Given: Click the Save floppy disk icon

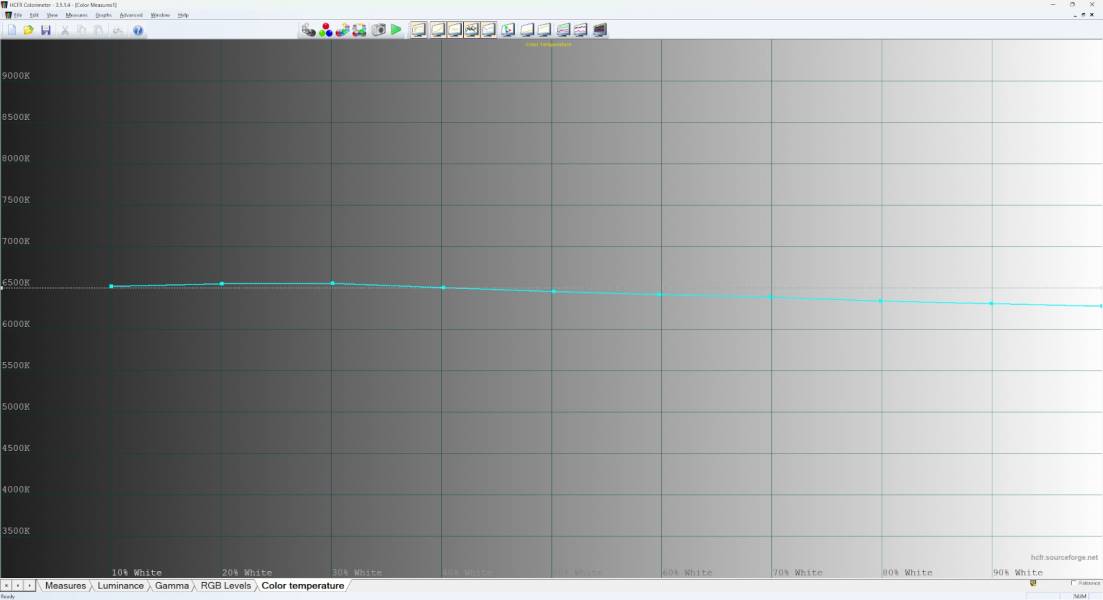Looking at the screenshot, I should point(46,30).
